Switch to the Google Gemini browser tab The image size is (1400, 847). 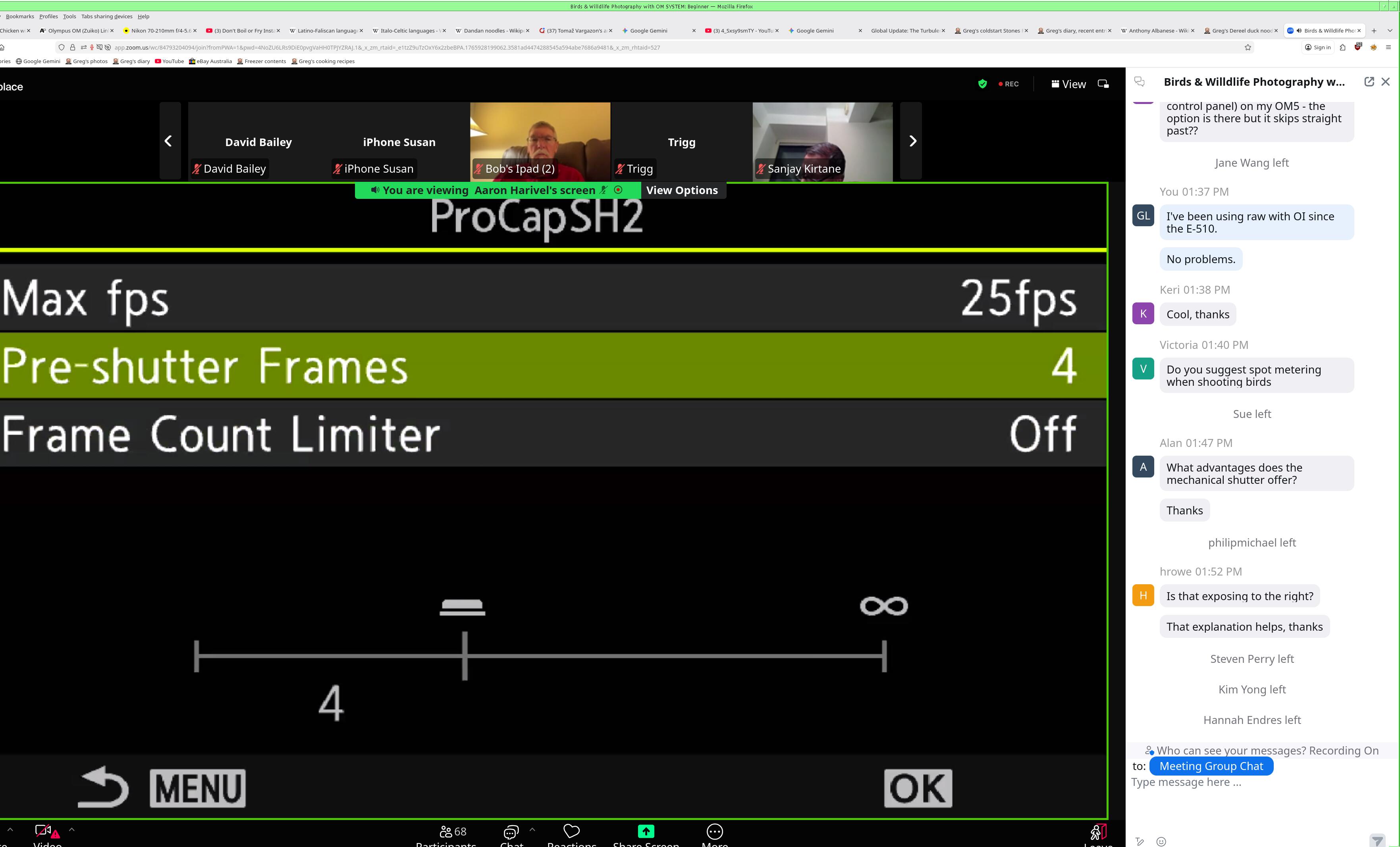tap(648, 31)
